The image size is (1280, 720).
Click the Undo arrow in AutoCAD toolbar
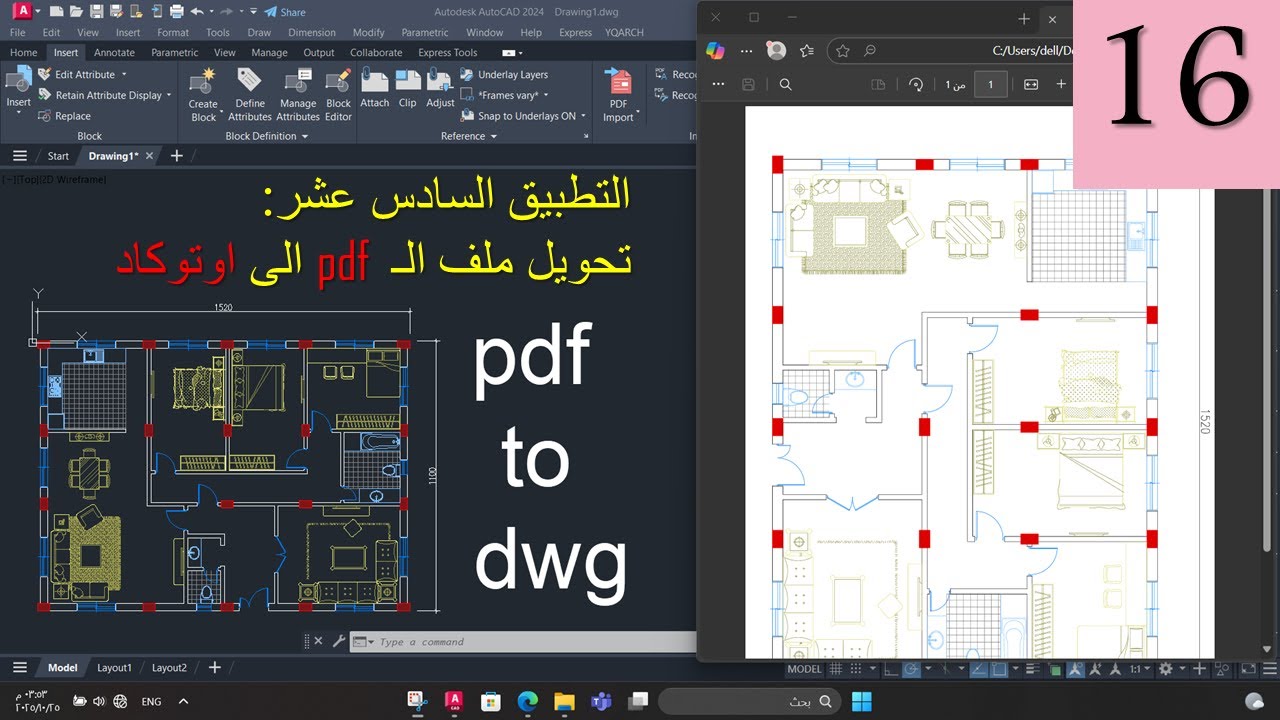pos(196,12)
